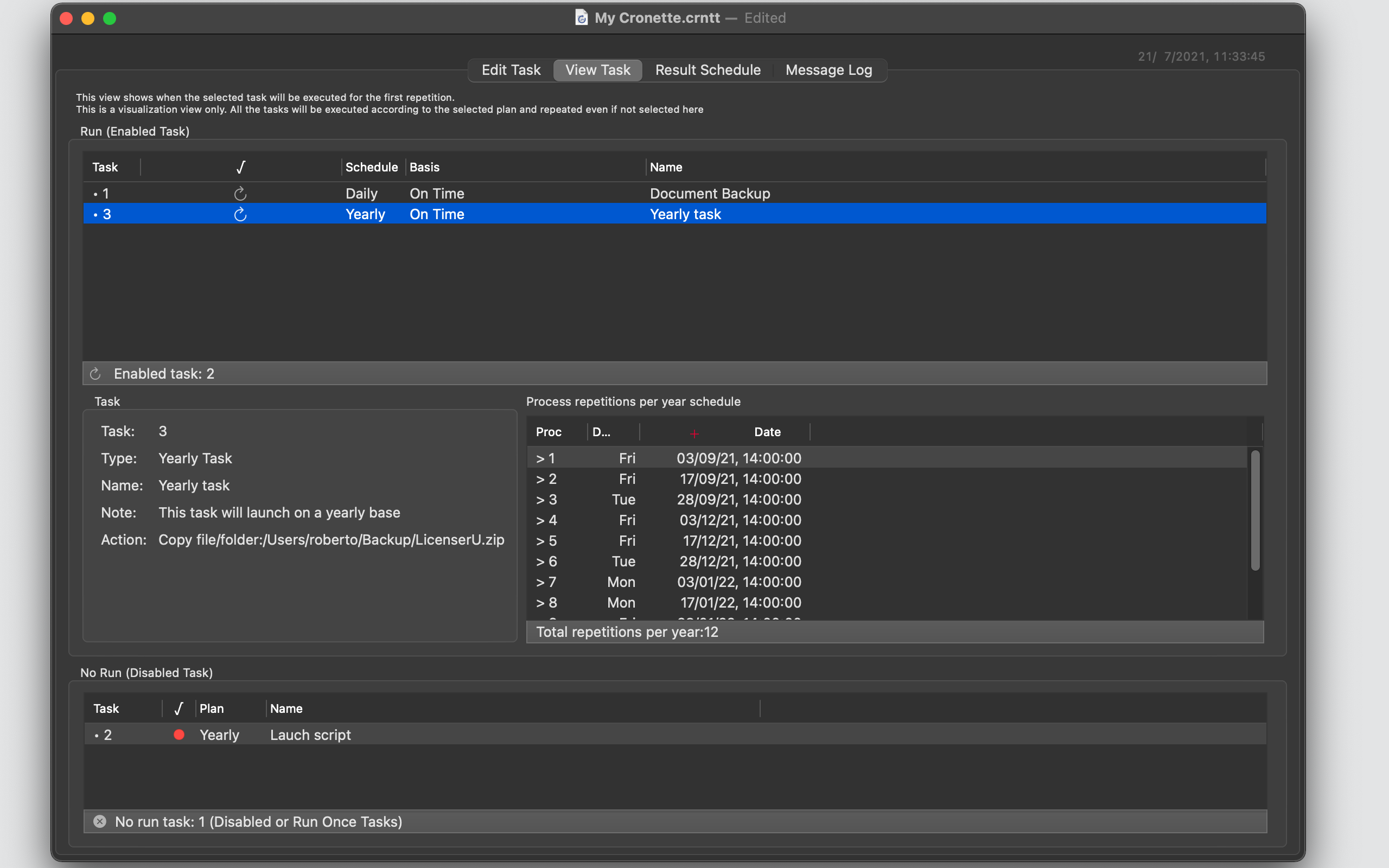Click the No run task: 1 status text
This screenshot has height=868, width=1389.
(258, 821)
